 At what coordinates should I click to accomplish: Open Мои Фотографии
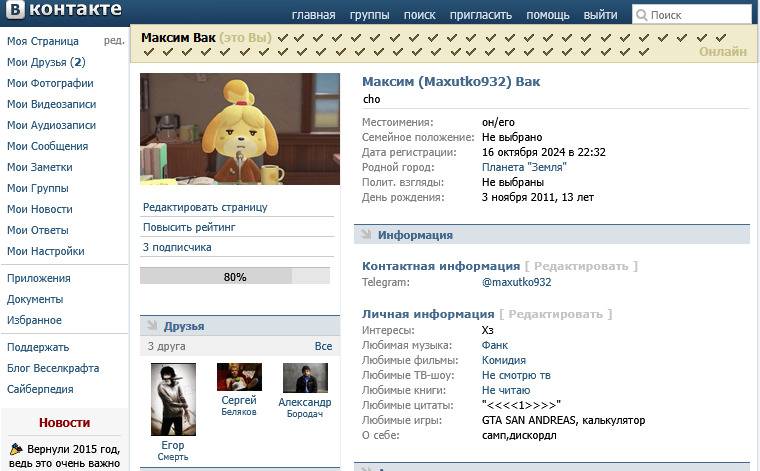pyautogui.click(x=50, y=83)
